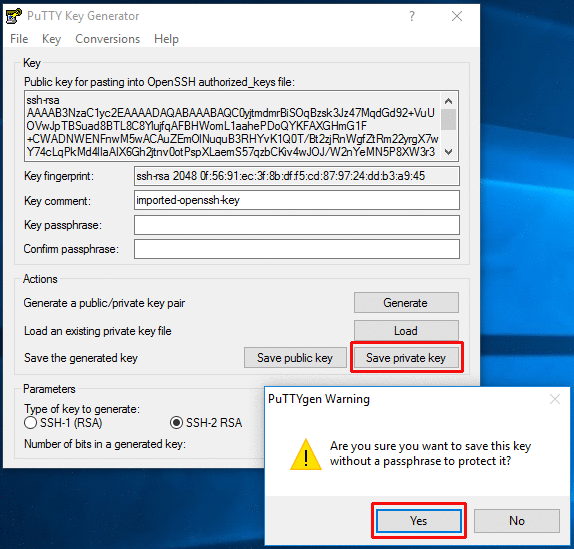The height and width of the screenshot is (549, 574).
Task: Click the public key box scroll-up arrow
Action: tap(448, 101)
